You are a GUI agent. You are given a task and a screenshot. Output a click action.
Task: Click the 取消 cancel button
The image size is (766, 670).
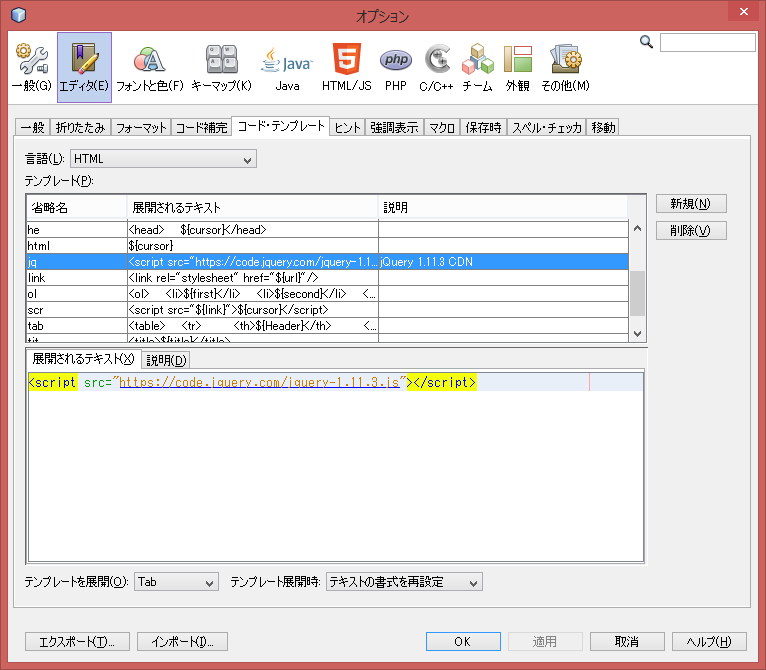(627, 642)
